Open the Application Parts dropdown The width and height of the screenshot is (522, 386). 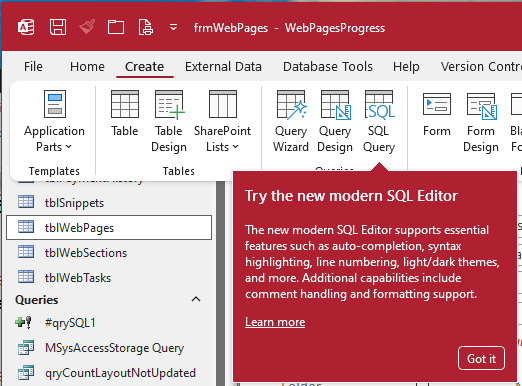tap(54, 122)
